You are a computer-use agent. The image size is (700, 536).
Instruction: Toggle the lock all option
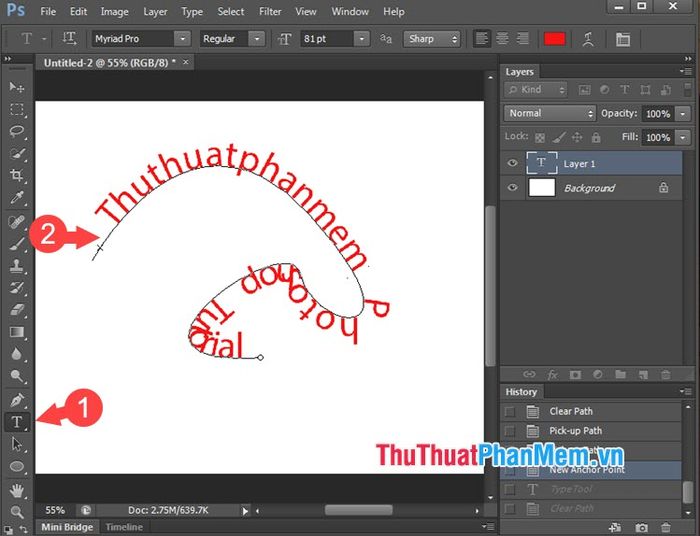tap(596, 137)
